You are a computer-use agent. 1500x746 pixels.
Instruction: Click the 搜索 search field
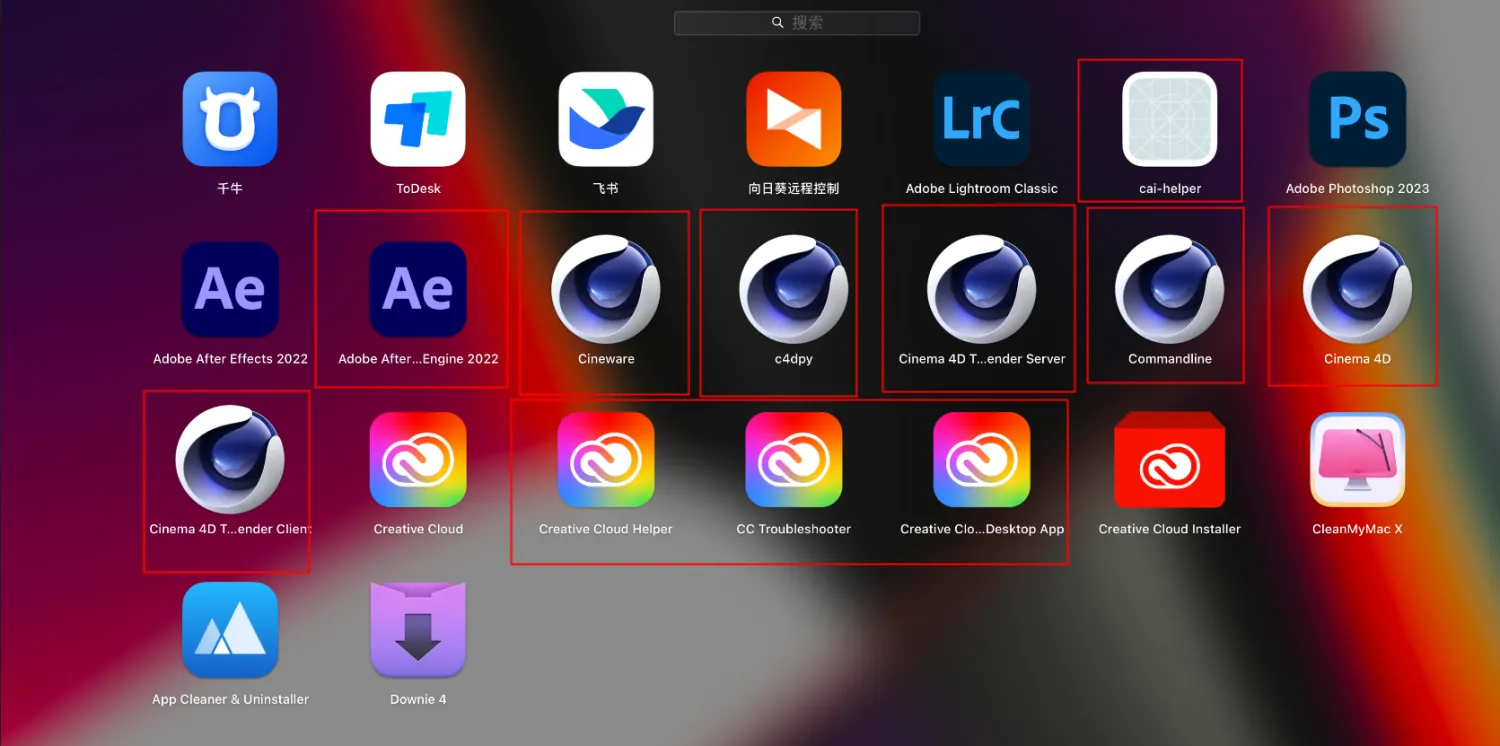coord(797,23)
